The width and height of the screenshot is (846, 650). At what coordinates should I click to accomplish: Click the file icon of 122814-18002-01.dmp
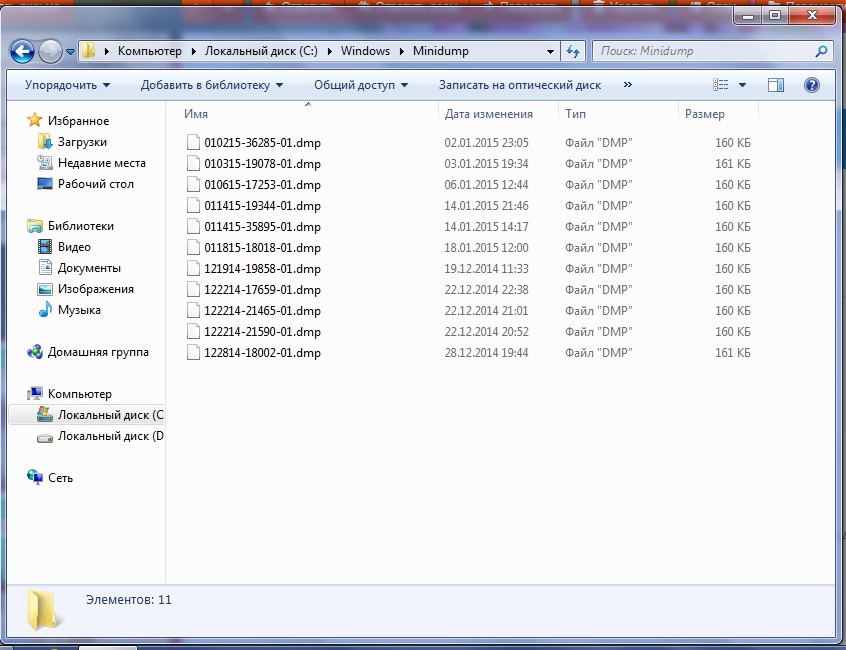click(x=193, y=352)
